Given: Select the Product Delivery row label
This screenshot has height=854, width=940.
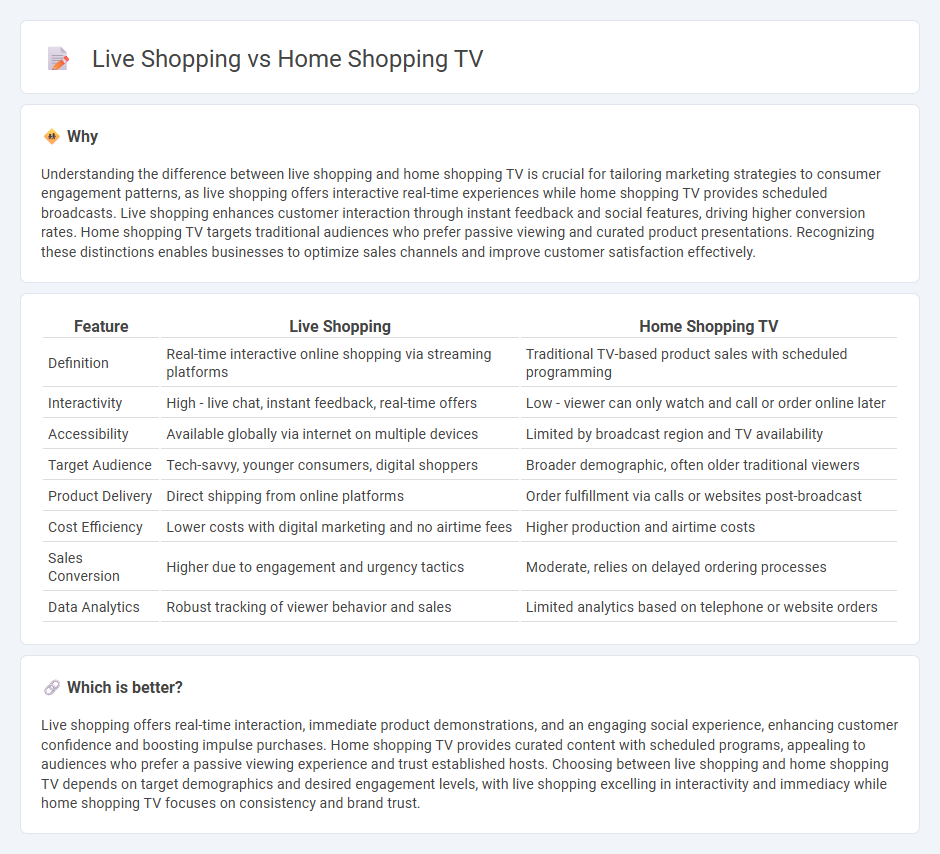Looking at the screenshot, I should click(x=100, y=497).
